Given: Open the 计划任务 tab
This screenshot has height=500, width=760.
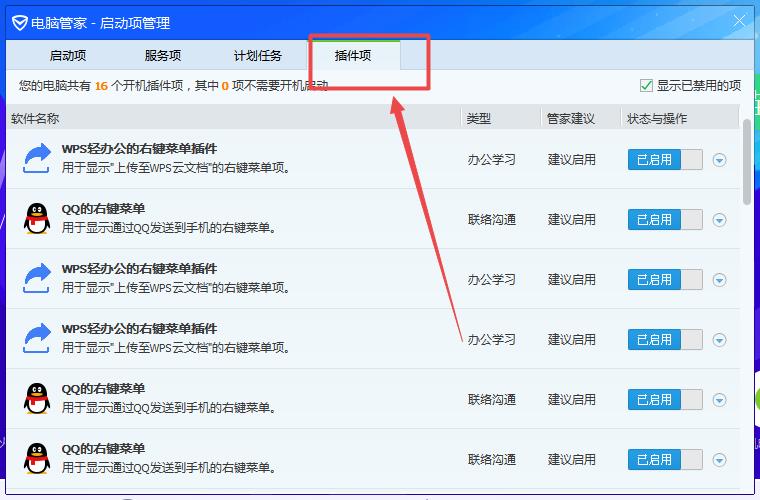Looking at the screenshot, I should click(257, 56).
